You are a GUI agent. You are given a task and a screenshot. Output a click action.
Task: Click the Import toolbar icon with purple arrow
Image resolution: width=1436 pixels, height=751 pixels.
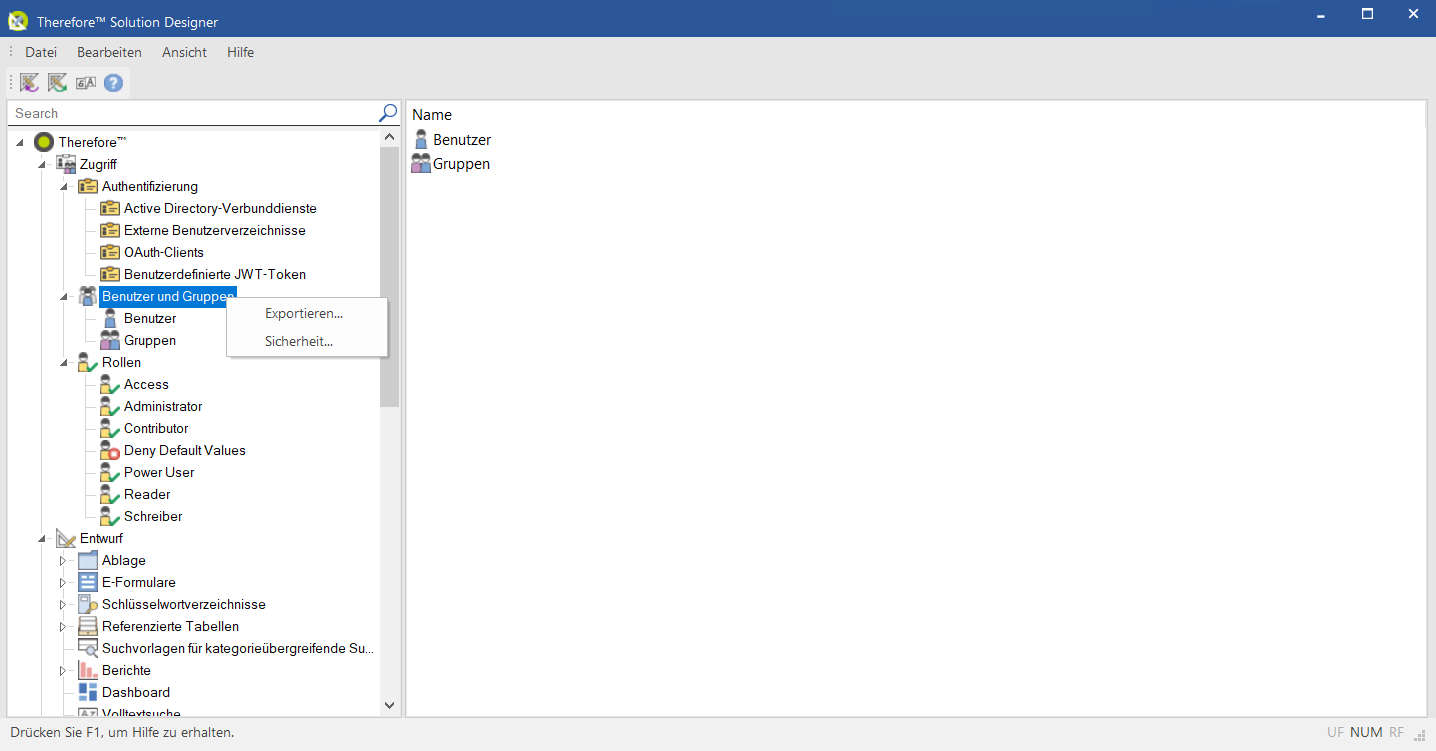pos(28,83)
